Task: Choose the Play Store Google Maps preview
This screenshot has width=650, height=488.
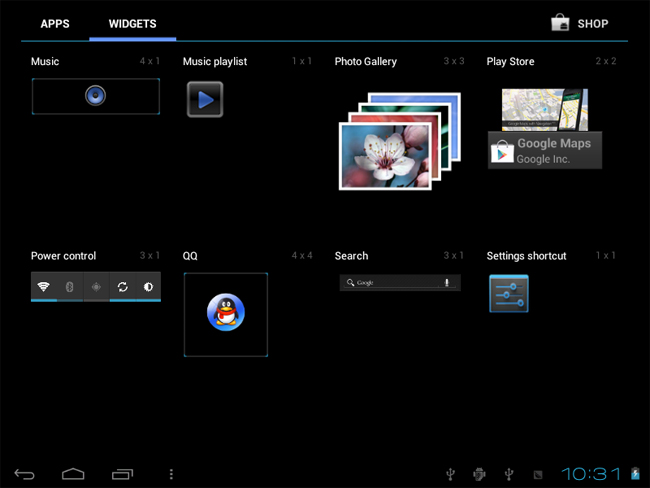Action: (x=545, y=129)
